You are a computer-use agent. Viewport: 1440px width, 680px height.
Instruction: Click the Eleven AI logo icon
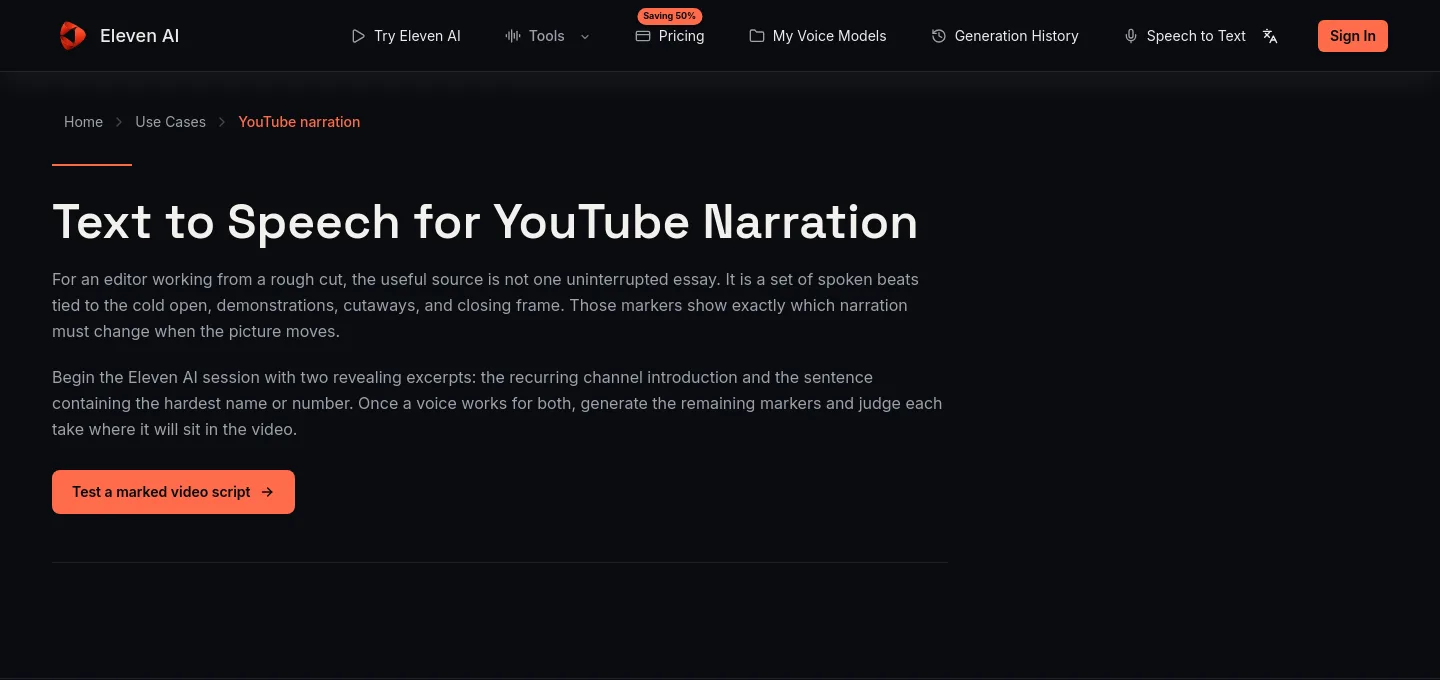(72, 36)
